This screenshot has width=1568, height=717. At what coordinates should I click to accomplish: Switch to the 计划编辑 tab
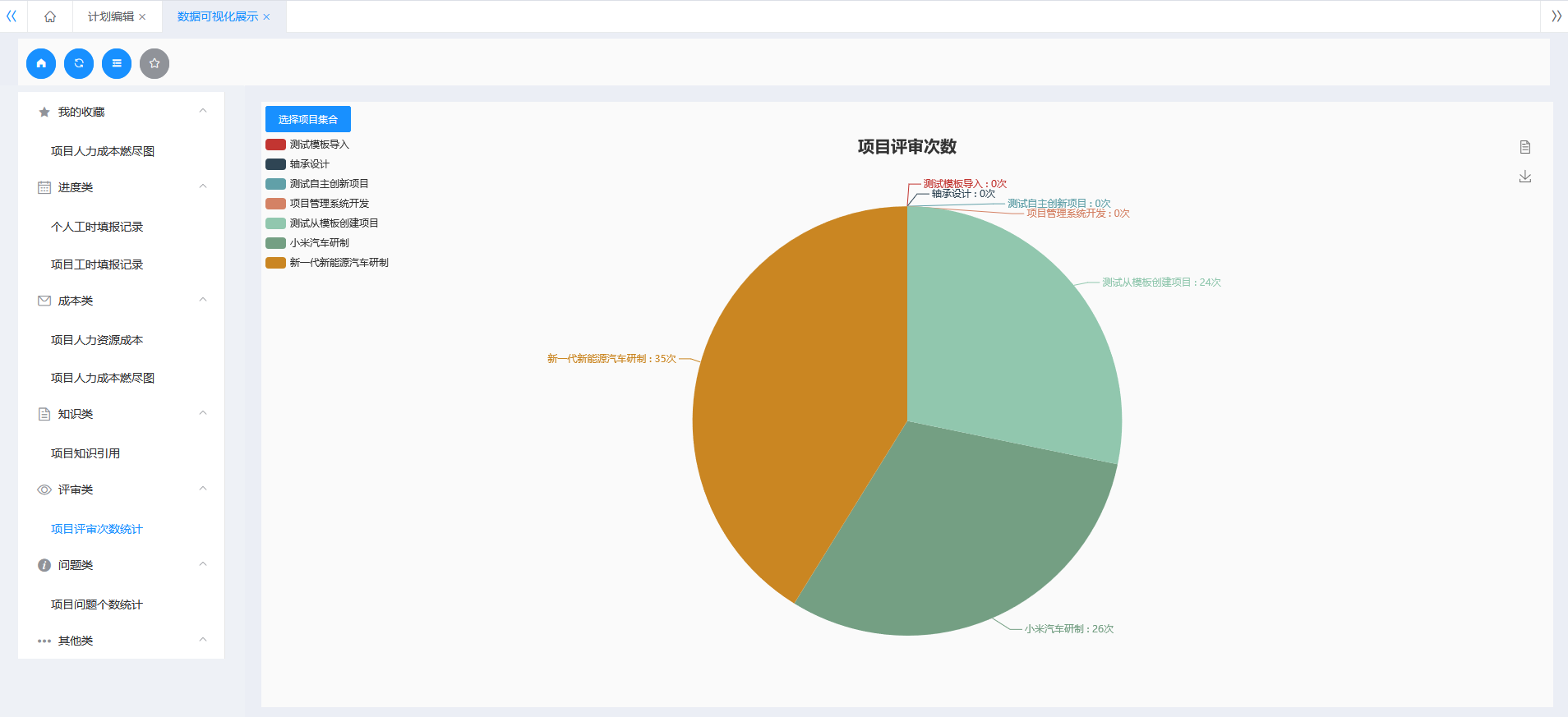click(110, 16)
